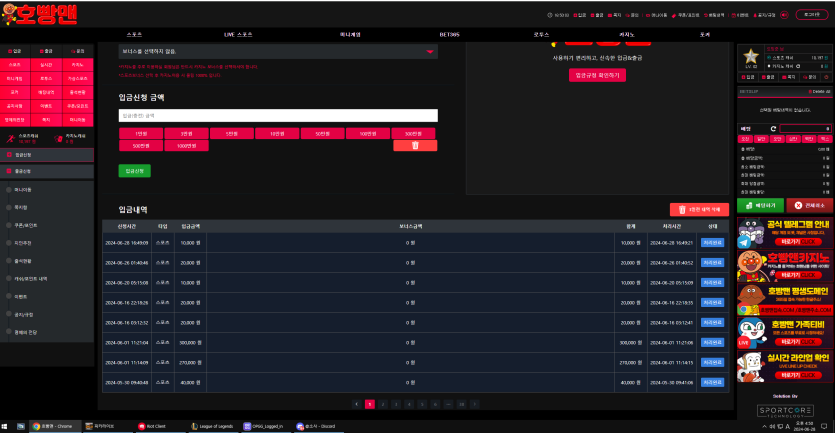Click the deposit amount input field

tap(278, 115)
